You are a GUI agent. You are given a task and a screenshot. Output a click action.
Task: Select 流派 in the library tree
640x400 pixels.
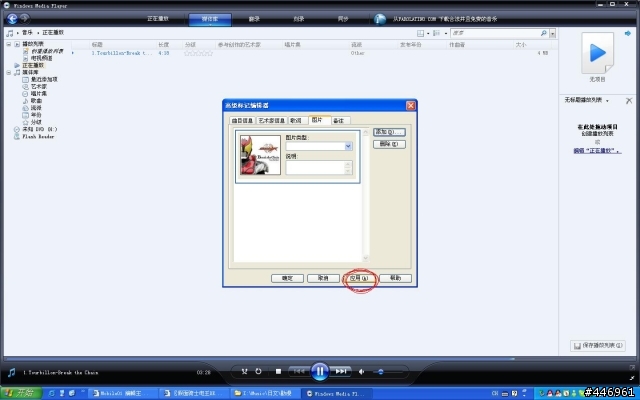click(36, 108)
